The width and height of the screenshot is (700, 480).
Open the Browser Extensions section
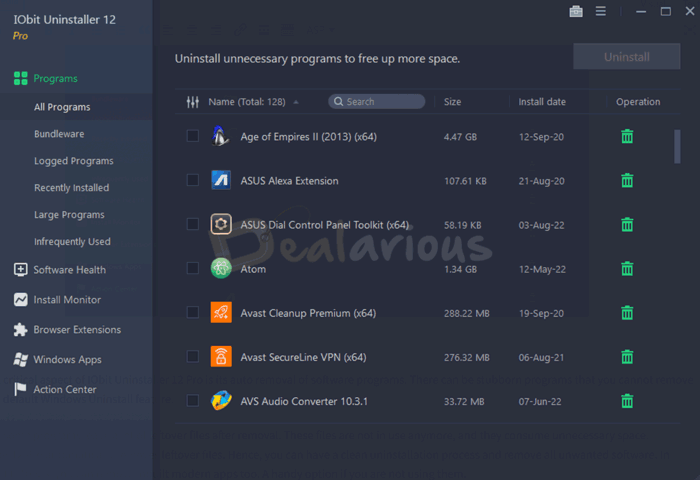[77, 330]
